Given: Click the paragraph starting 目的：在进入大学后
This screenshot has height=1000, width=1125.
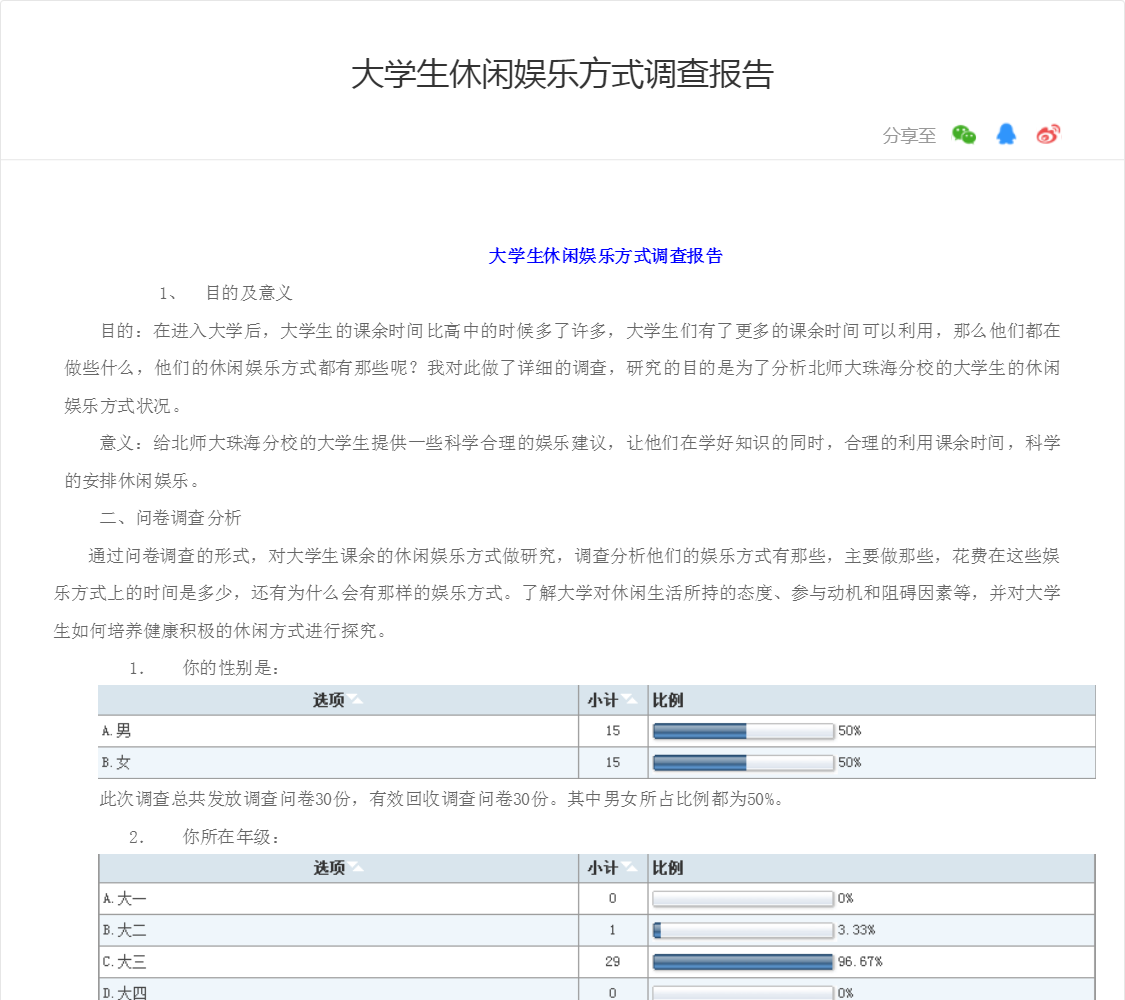Looking at the screenshot, I should point(562,368).
